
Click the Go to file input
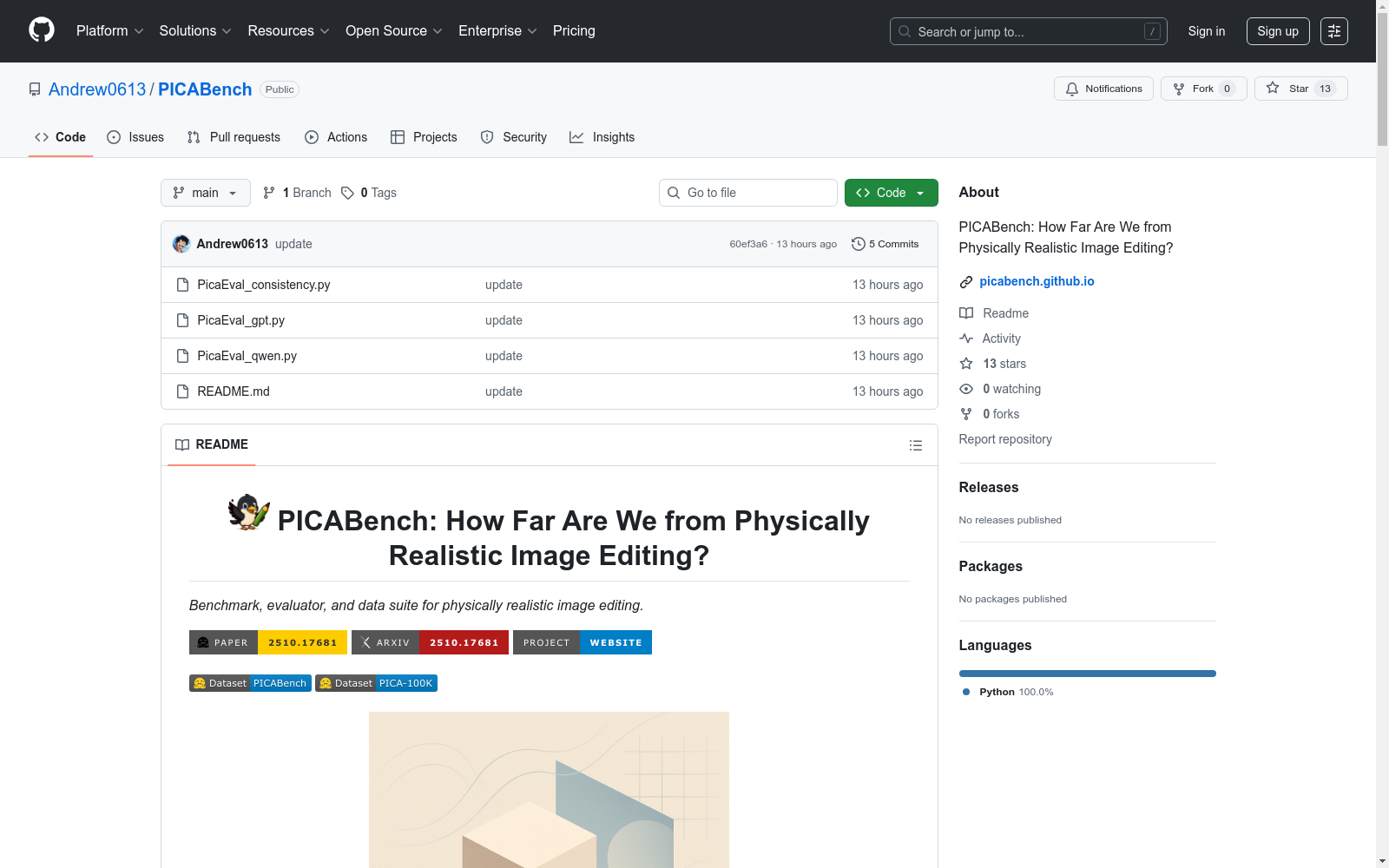[748, 193]
